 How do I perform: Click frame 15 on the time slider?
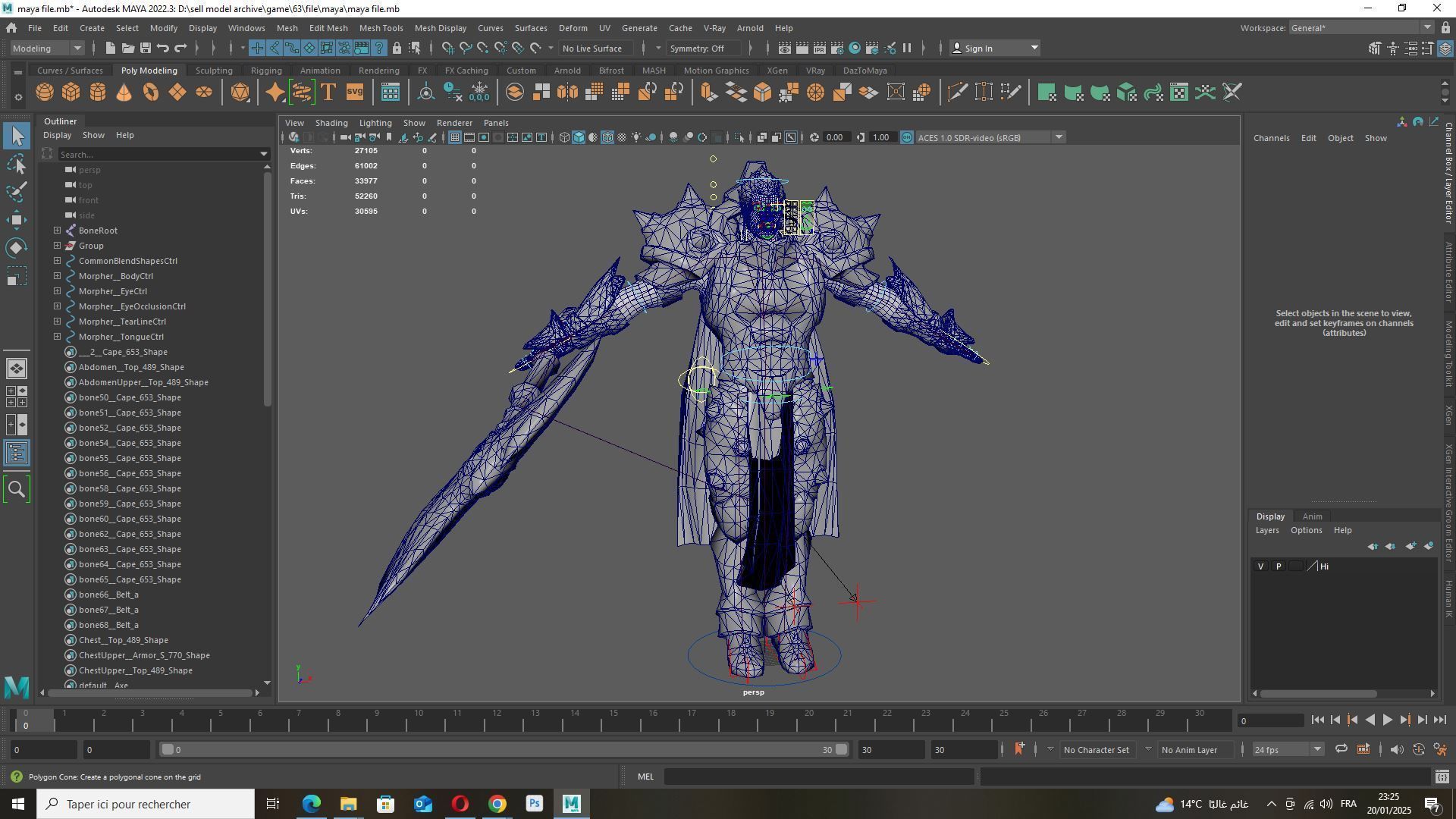pyautogui.click(x=613, y=719)
